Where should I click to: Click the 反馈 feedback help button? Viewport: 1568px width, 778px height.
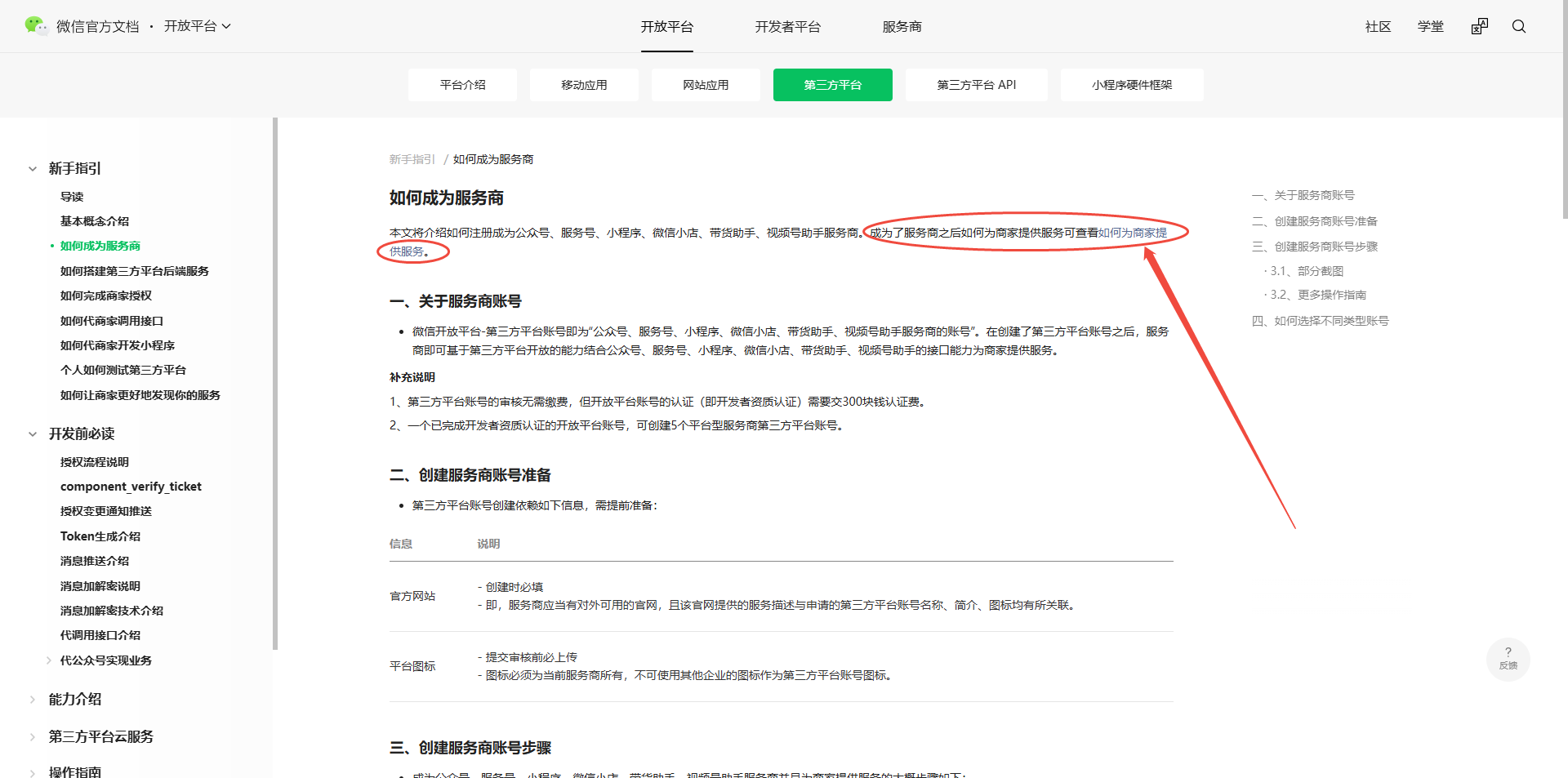click(1508, 659)
